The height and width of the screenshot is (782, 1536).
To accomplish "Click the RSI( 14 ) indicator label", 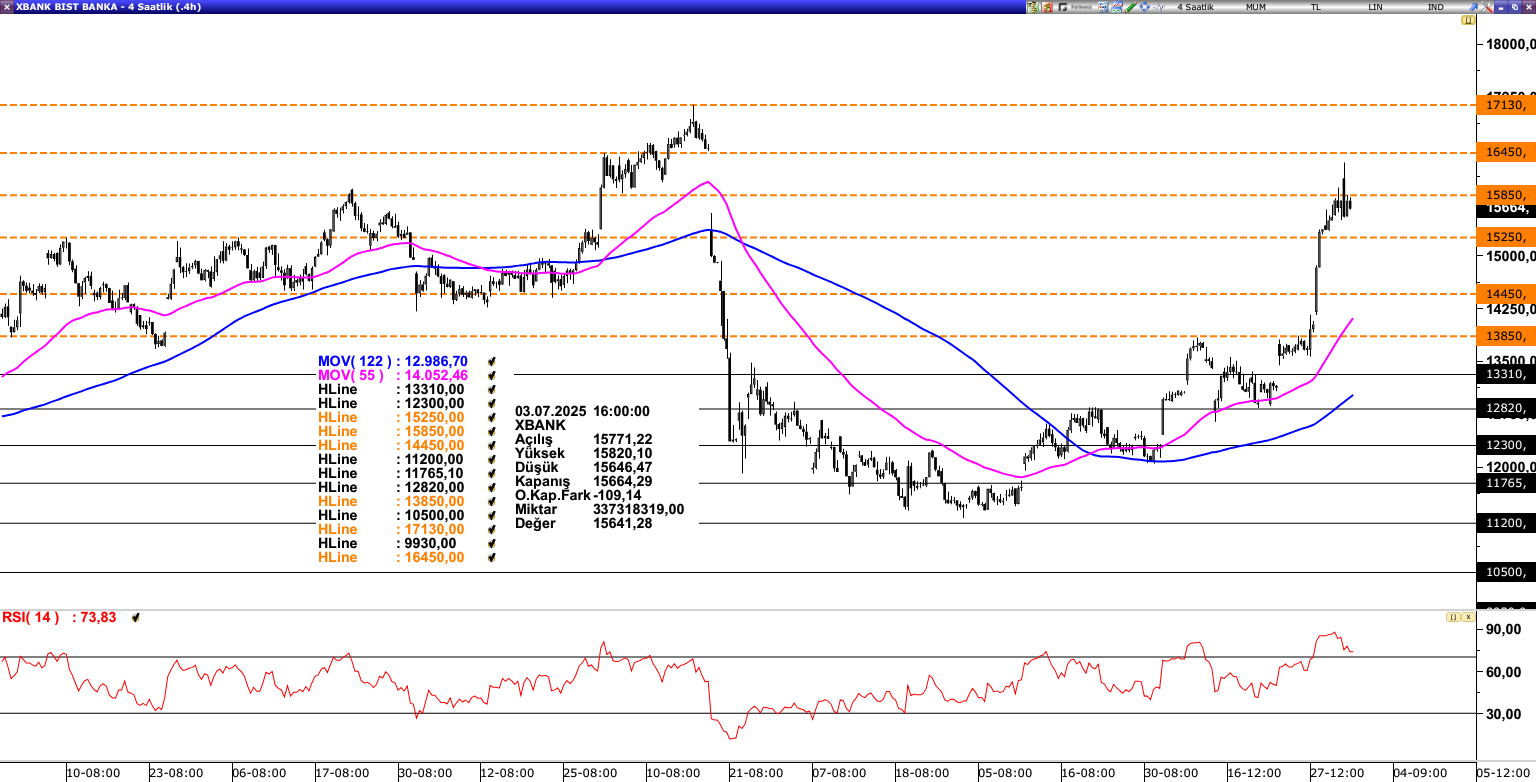I will 31,617.
